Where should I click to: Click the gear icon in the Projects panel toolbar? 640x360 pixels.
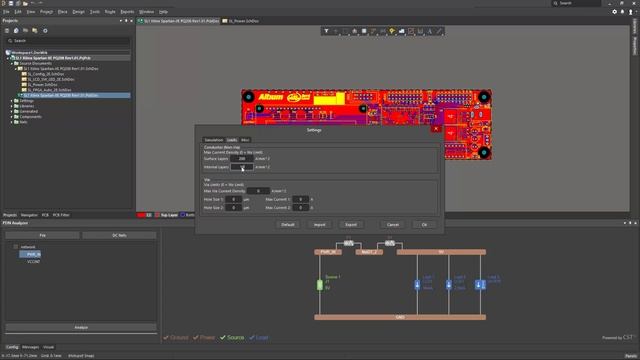coord(45,31)
